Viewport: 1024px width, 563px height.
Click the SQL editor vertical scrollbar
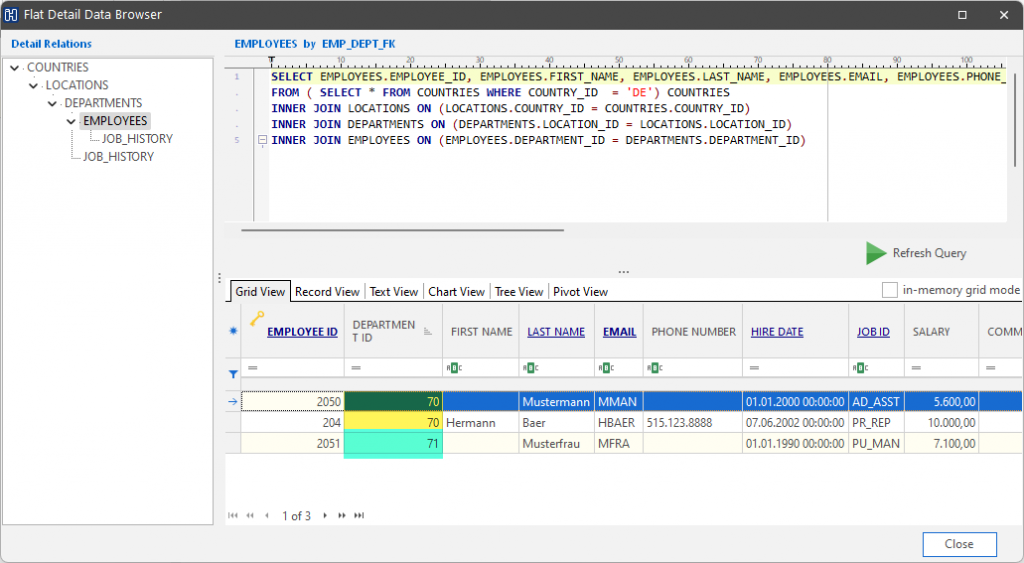point(1015,118)
